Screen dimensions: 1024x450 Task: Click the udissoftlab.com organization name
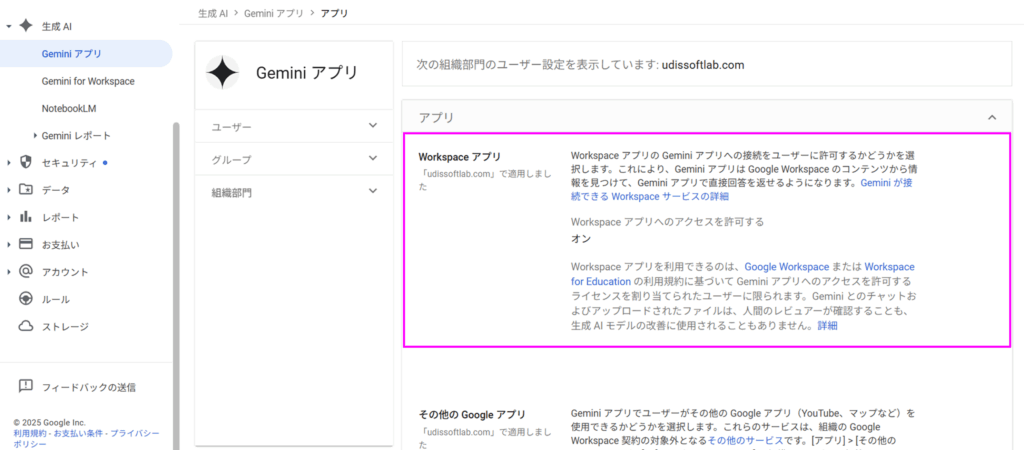(703, 65)
